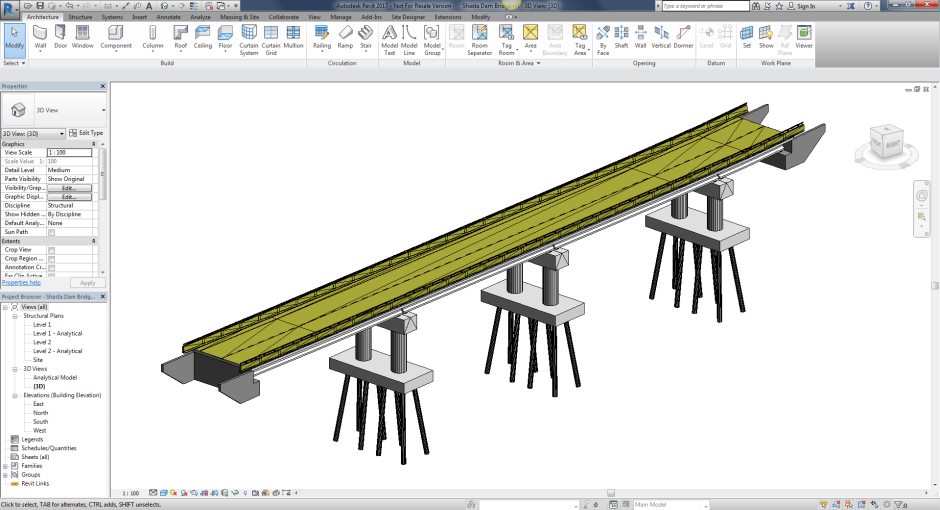The height and width of the screenshot is (510, 940).
Task: Choose the Curtain System tool
Action: click(249, 37)
